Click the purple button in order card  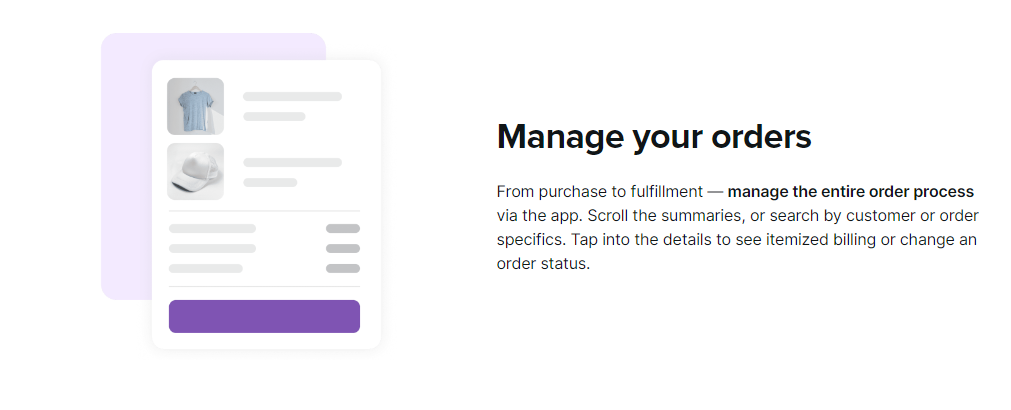[x=264, y=317]
